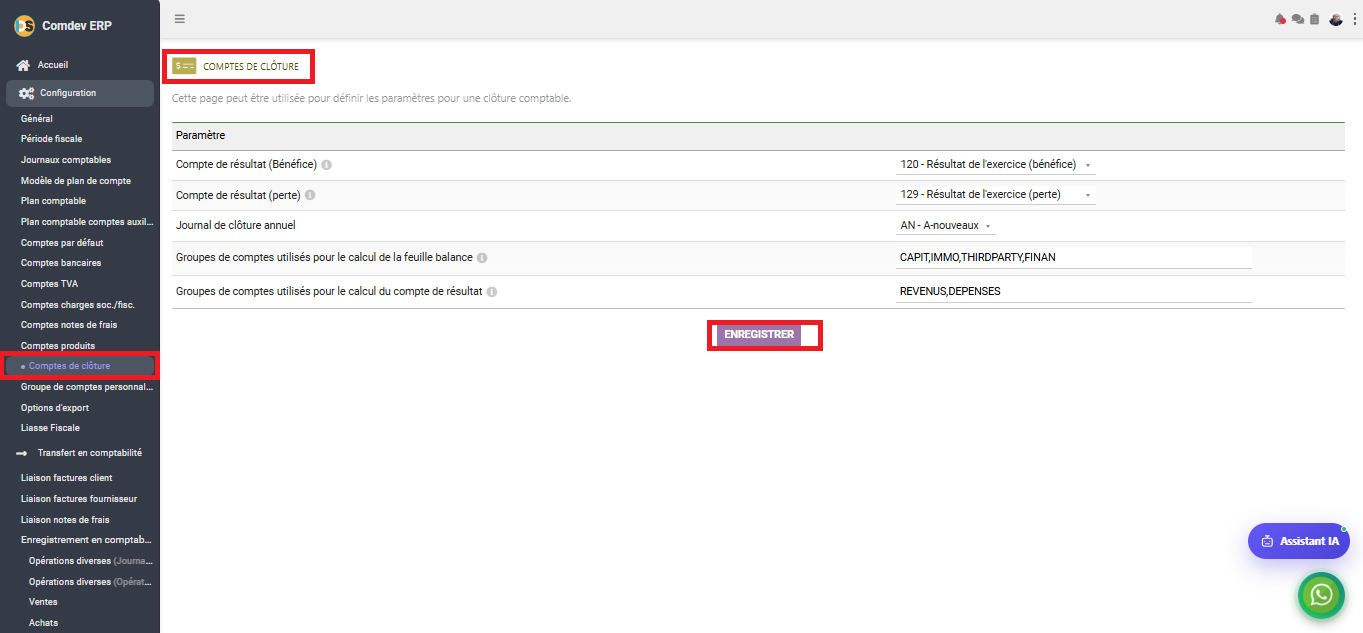
Task: Open Liaison factures fournisseur
Action: point(79,499)
